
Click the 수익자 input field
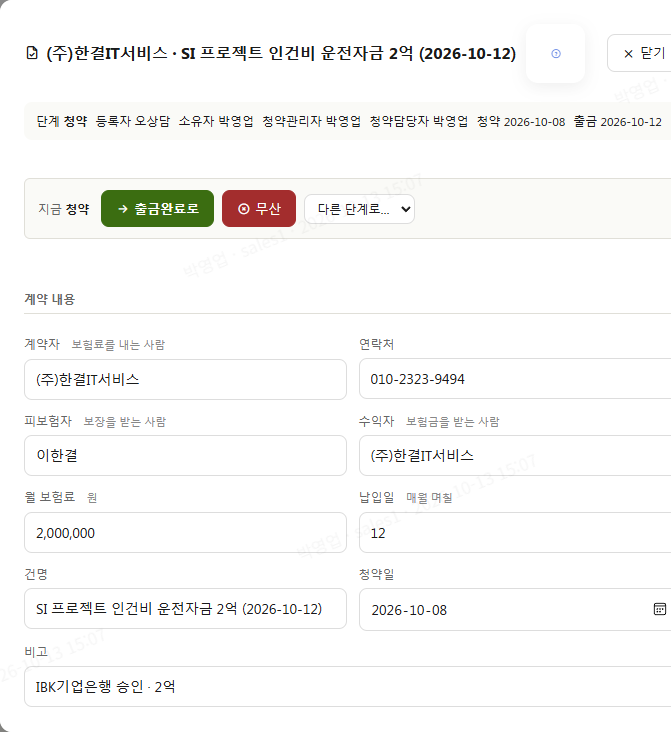click(x=515, y=456)
